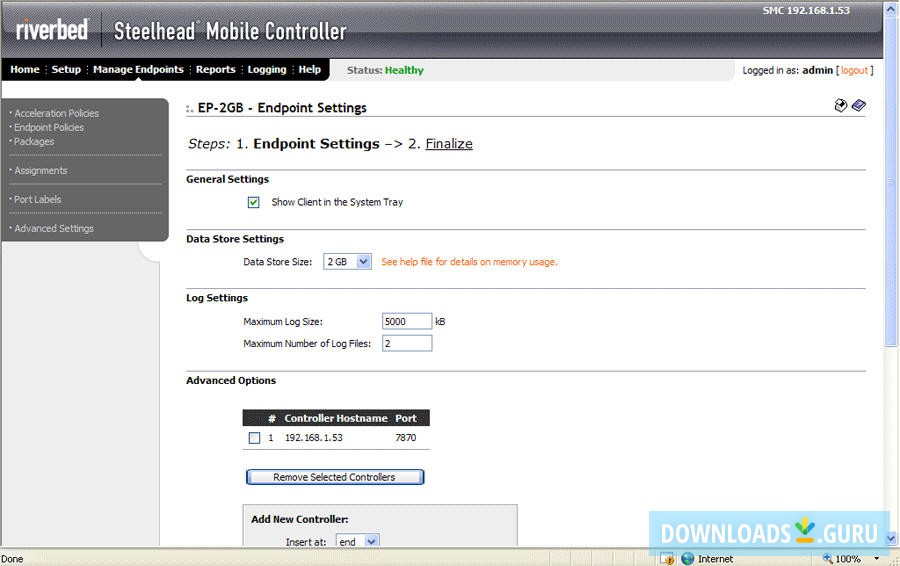900x566 pixels.
Task: Open the Reports menu
Action: coord(216,69)
